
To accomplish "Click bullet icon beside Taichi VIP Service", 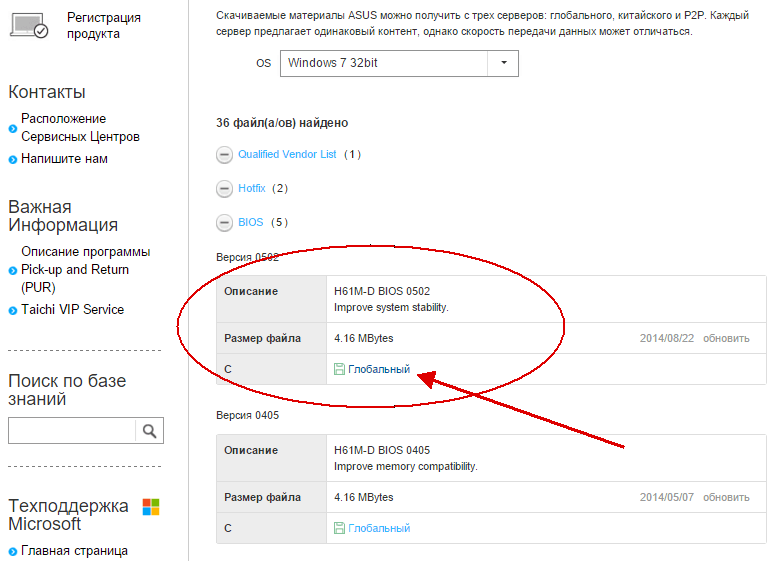I will pyautogui.click(x=13, y=311).
